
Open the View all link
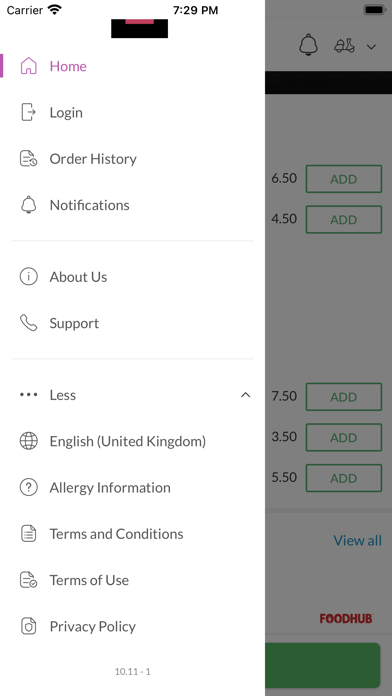pos(357,540)
